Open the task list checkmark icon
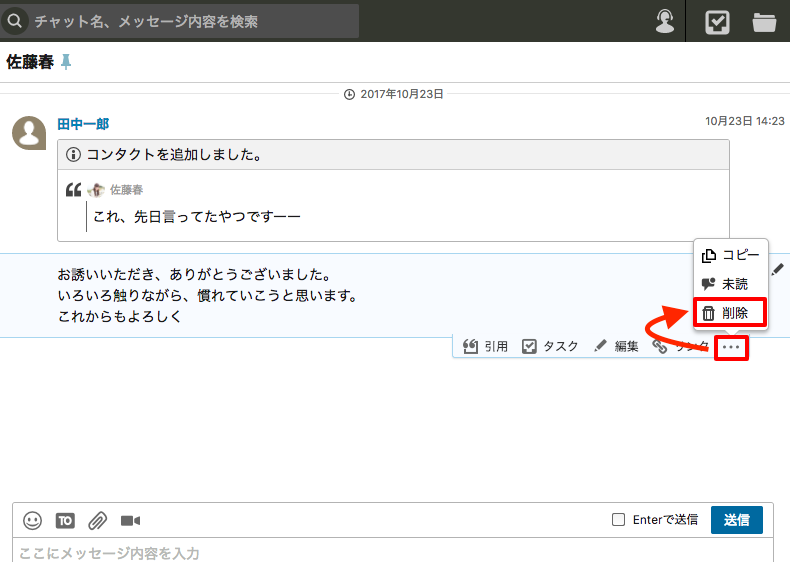This screenshot has width=790, height=562. 717,21
